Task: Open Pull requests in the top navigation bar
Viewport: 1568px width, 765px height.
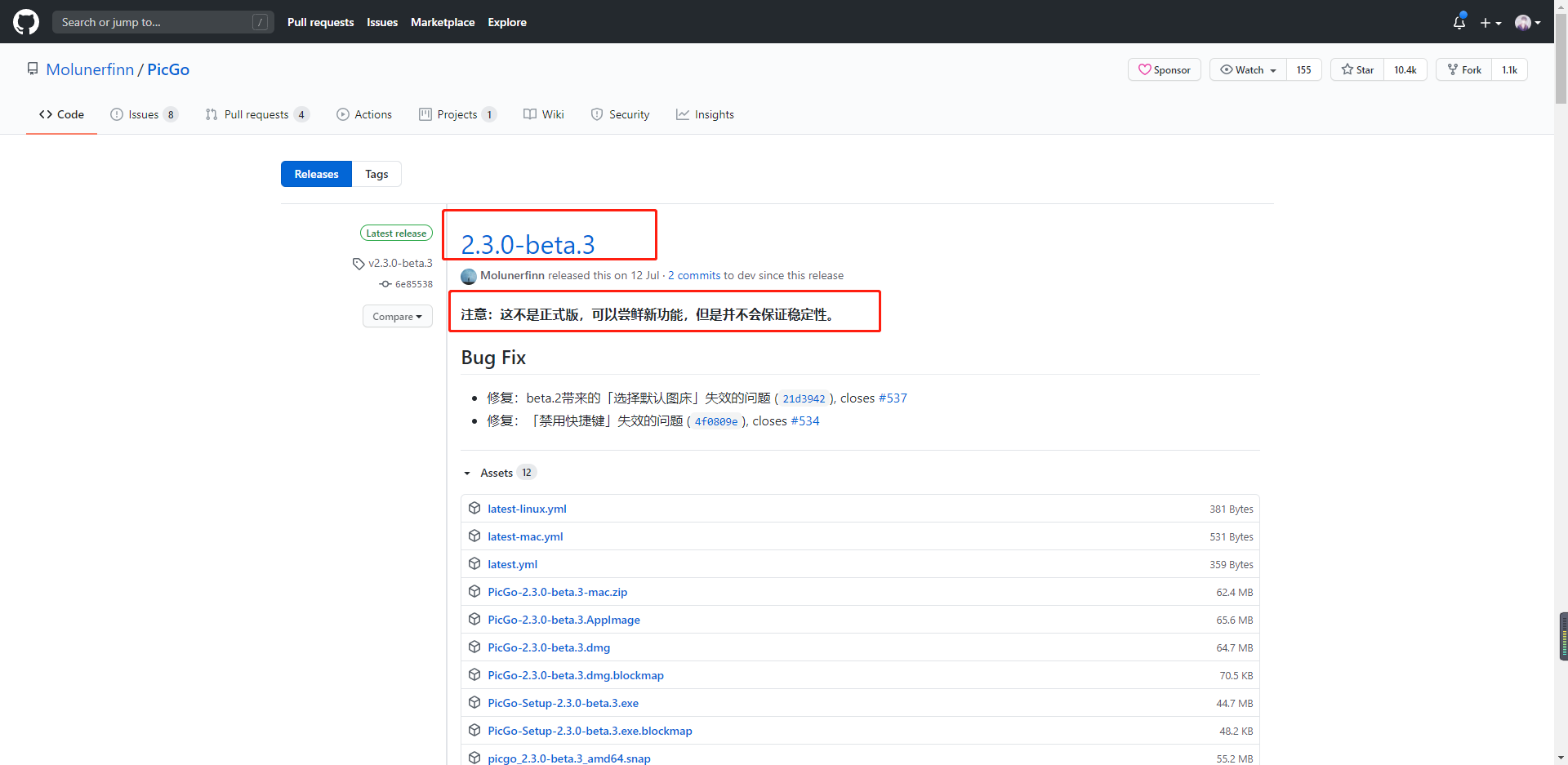Action: (x=320, y=22)
